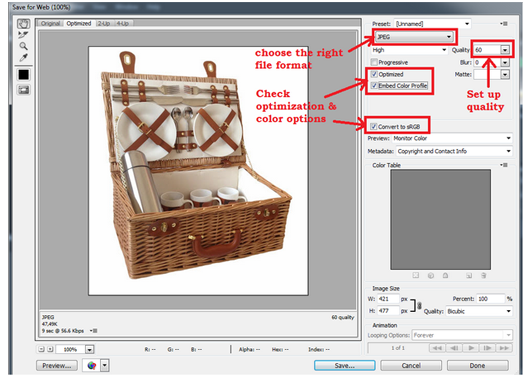
Task: Expand the Metadata dropdown
Action: click(454, 151)
